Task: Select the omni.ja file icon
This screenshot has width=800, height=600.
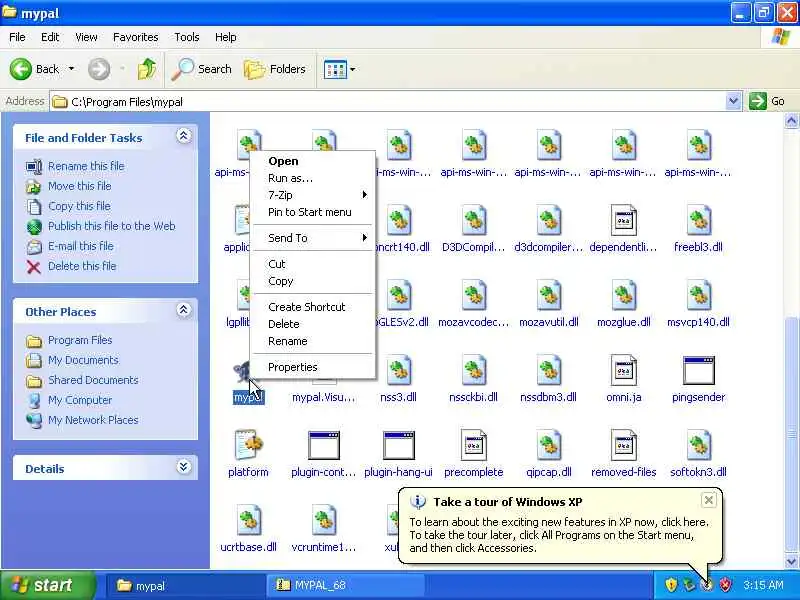Action: (623, 371)
